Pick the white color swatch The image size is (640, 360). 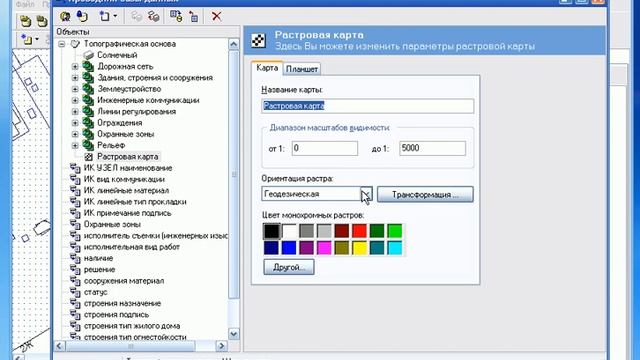(289, 231)
